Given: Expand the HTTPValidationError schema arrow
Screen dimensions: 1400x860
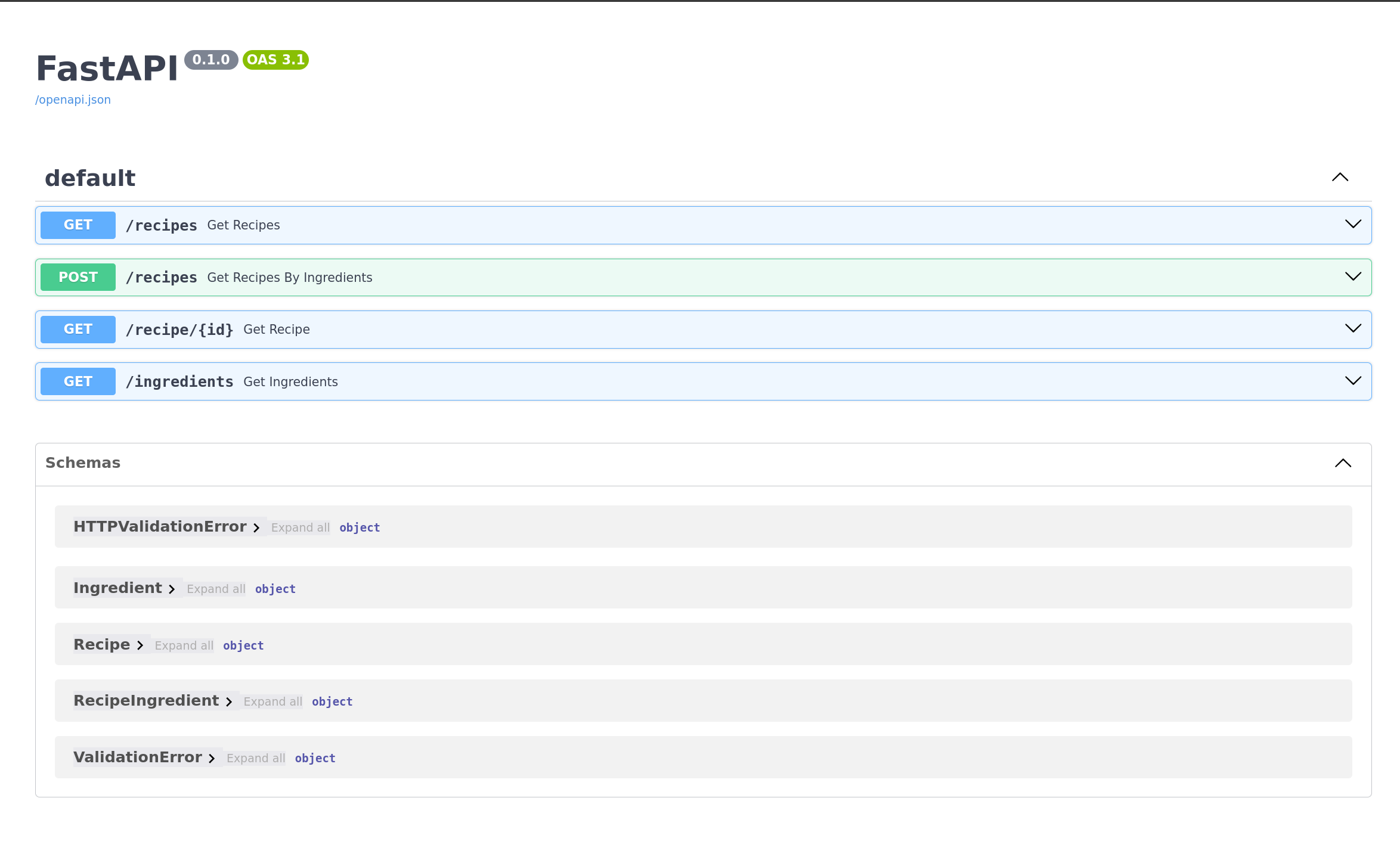Looking at the screenshot, I should coord(256,527).
